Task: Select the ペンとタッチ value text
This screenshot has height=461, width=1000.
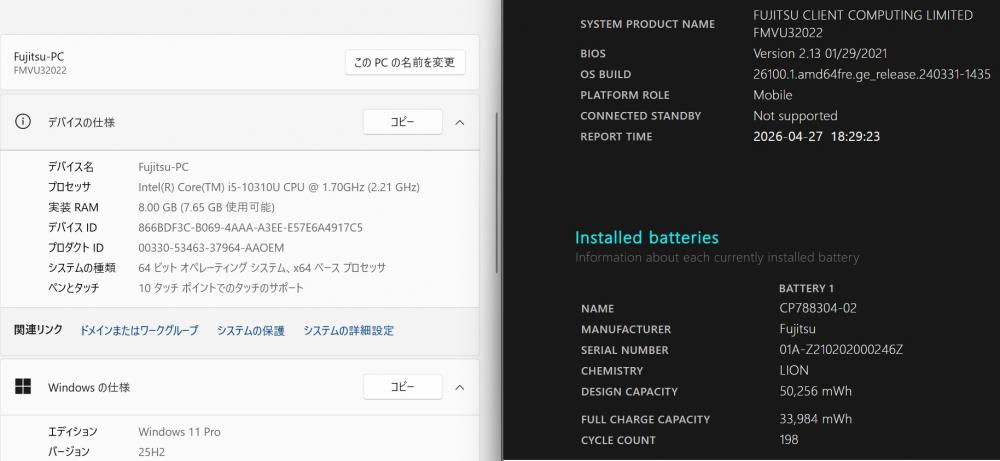Action: pos(221,288)
